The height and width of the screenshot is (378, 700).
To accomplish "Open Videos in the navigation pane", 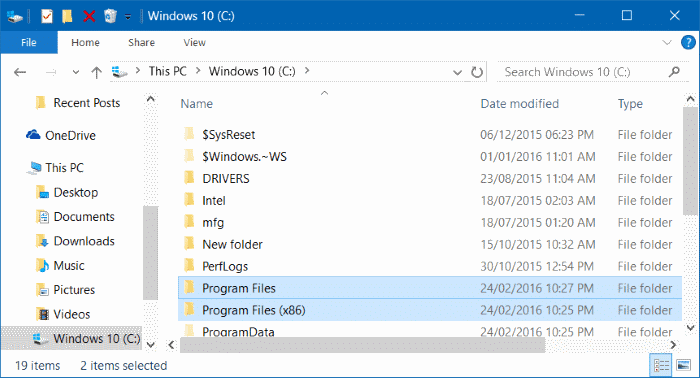I will click(72, 315).
